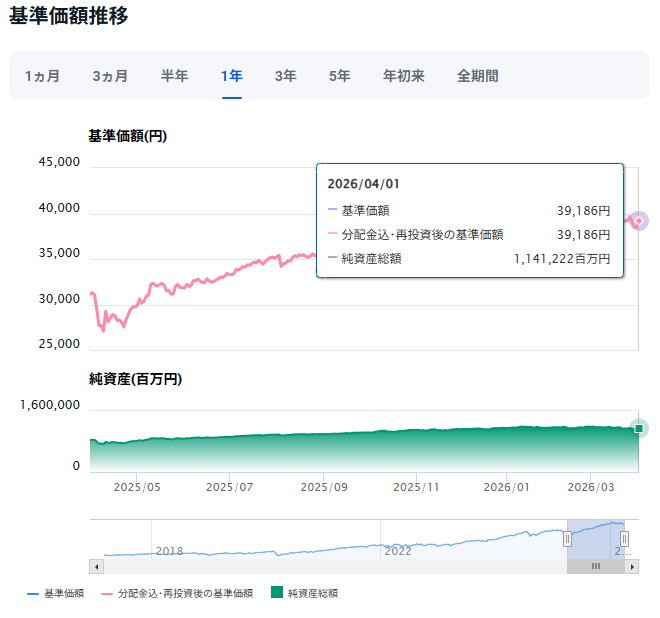Select the 年初来 tab

tap(403, 76)
